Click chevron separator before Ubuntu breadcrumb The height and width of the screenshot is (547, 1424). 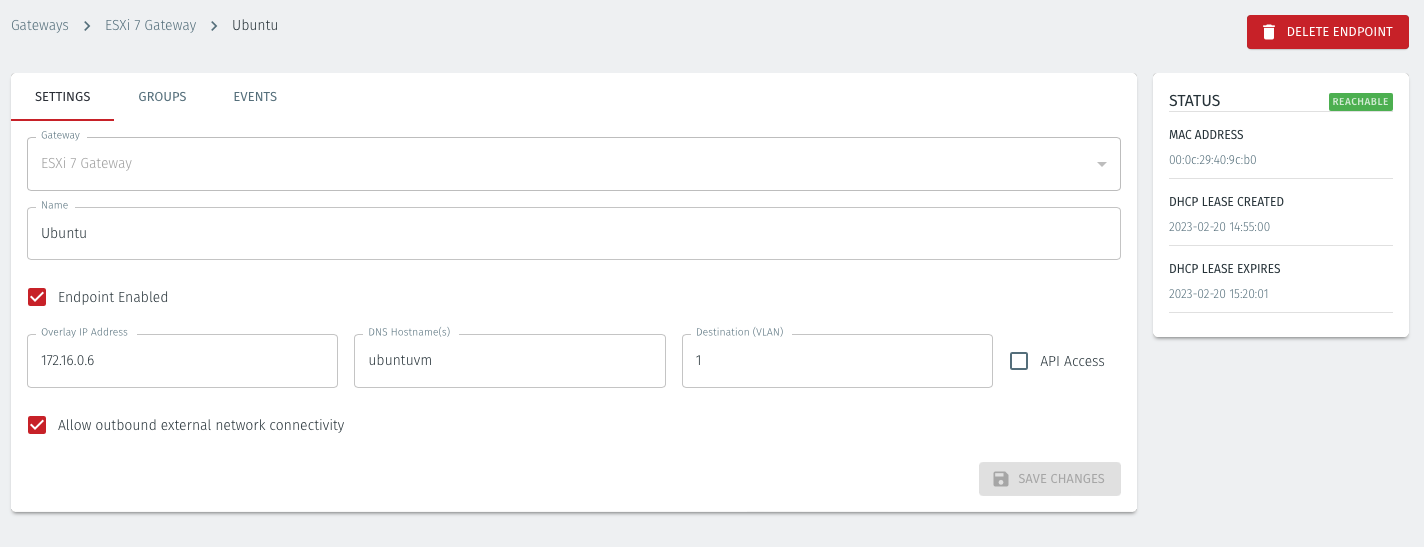[214, 26]
